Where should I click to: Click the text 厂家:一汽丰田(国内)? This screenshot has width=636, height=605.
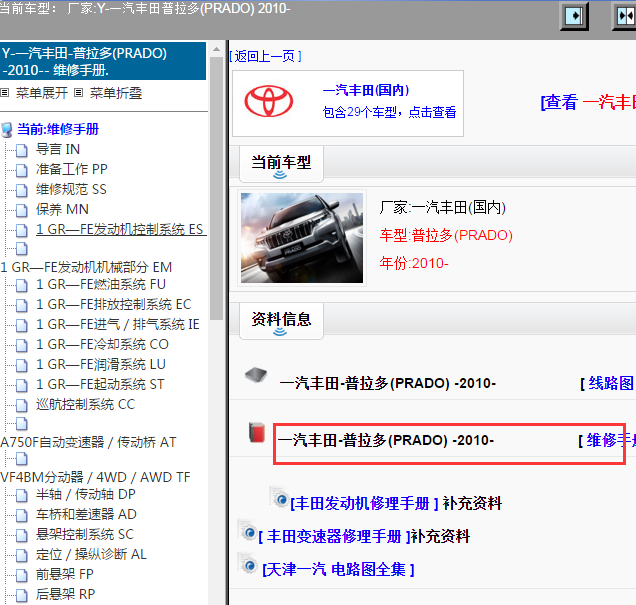pyautogui.click(x=443, y=208)
